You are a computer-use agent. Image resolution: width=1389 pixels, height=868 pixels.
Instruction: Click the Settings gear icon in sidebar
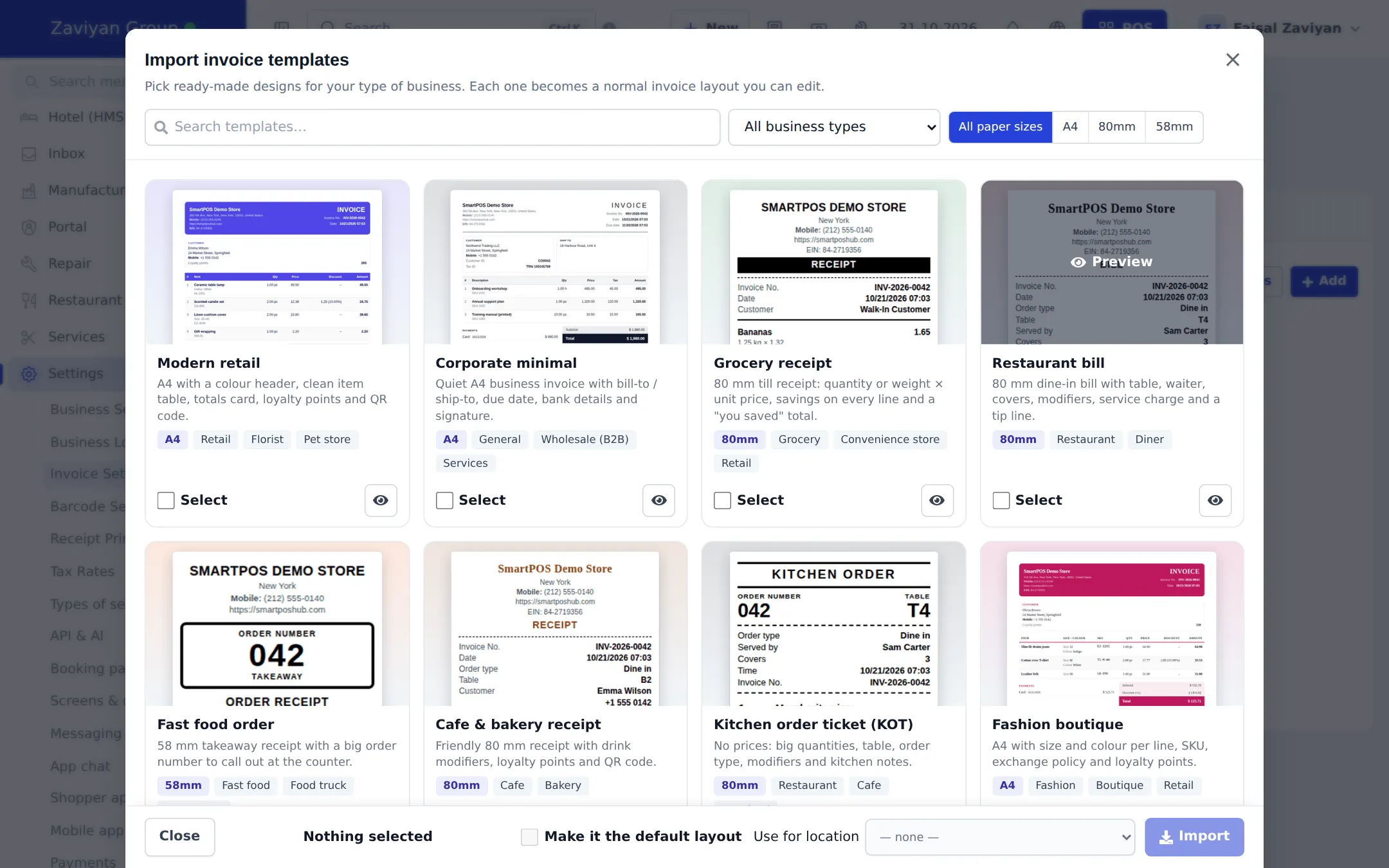coord(29,374)
